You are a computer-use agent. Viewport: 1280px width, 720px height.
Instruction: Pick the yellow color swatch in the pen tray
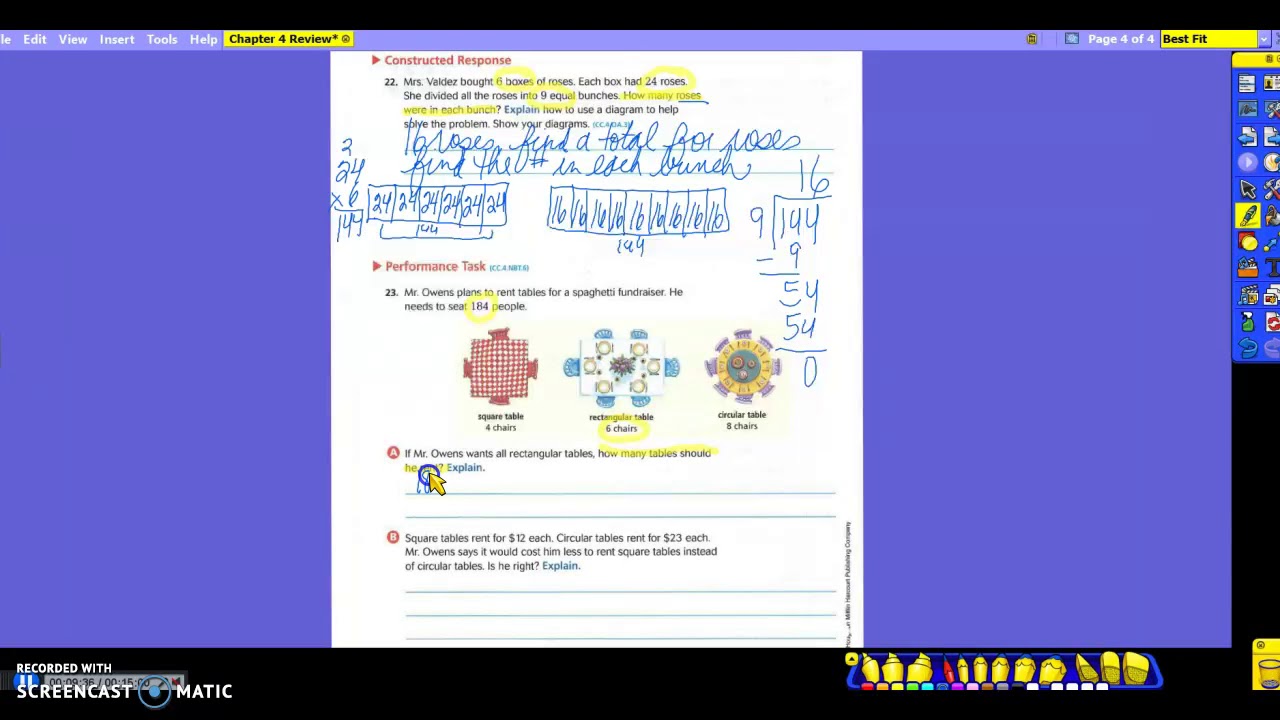coord(897,686)
